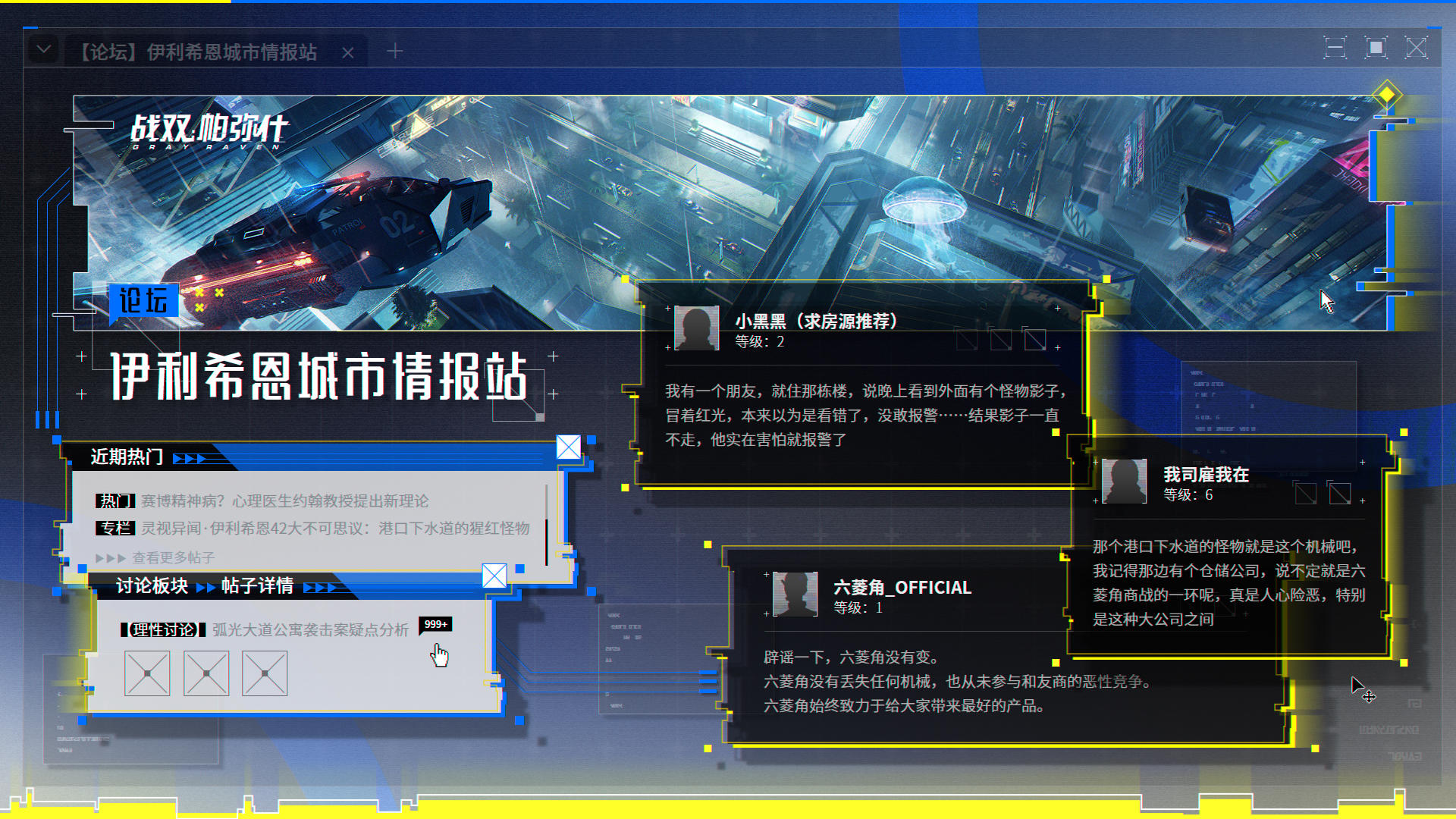Open the 赛博精神病 hot post link
This screenshot has width=1456, height=819.
(284, 501)
